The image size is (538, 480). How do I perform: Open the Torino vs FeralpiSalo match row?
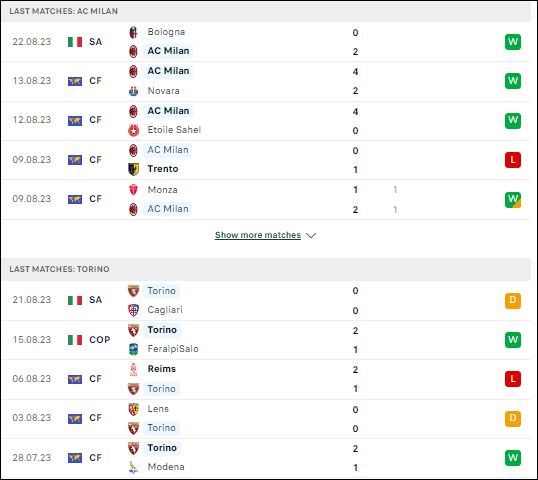click(266, 340)
